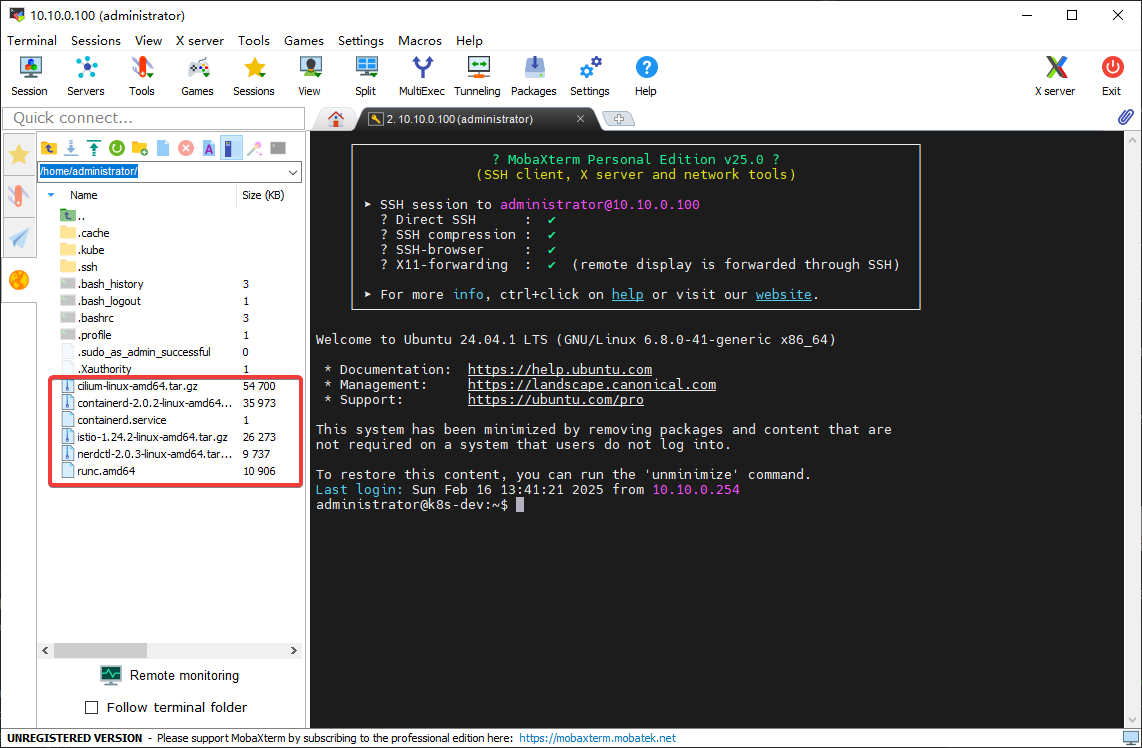Create a new file with blue page icon

click(163, 149)
